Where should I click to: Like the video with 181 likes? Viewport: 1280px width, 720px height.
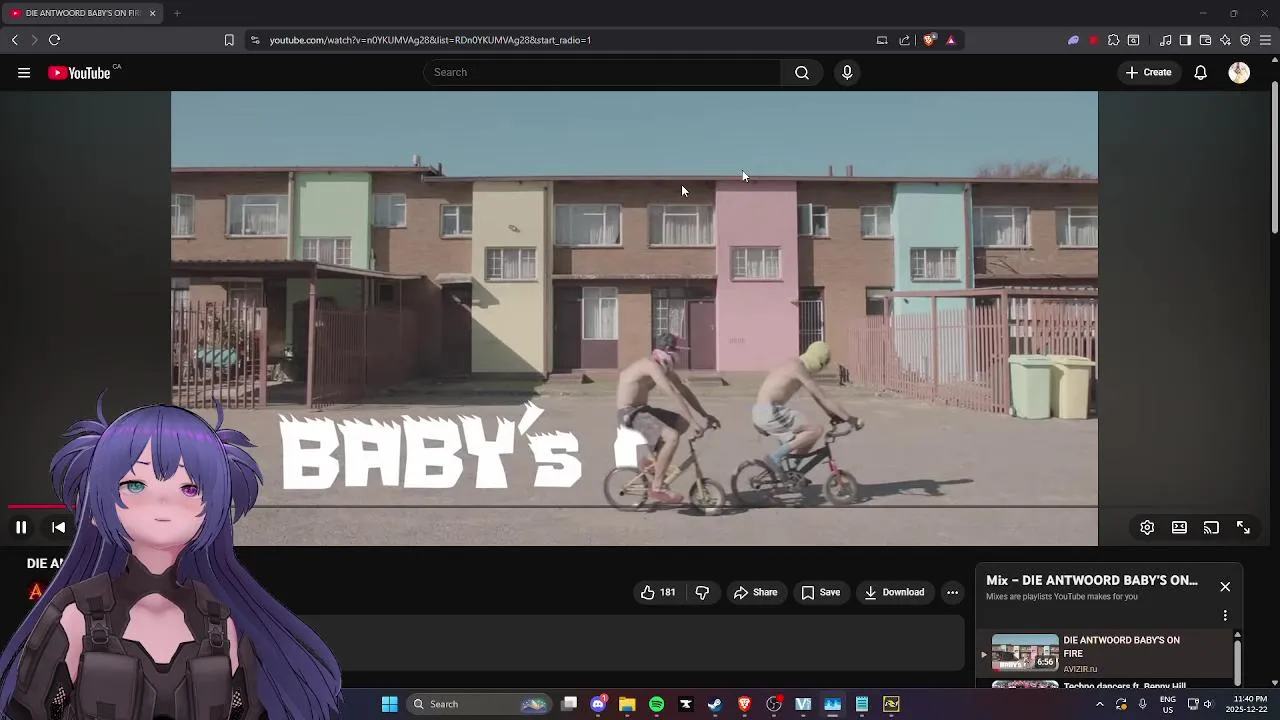[x=658, y=592]
